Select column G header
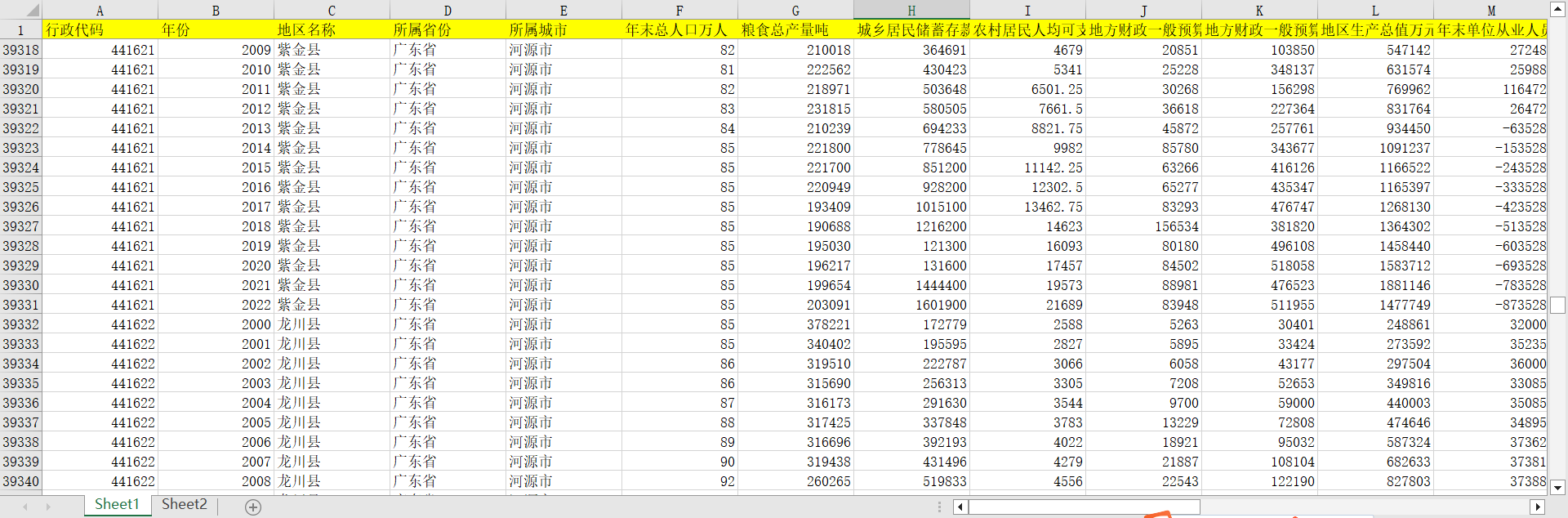This screenshot has height=518, width=1568. [795, 10]
